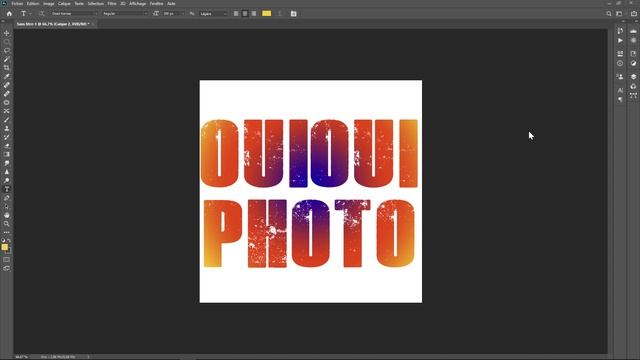640x360 pixels.
Task: Open the yellow text color swatch
Action: pyautogui.click(x=267, y=13)
